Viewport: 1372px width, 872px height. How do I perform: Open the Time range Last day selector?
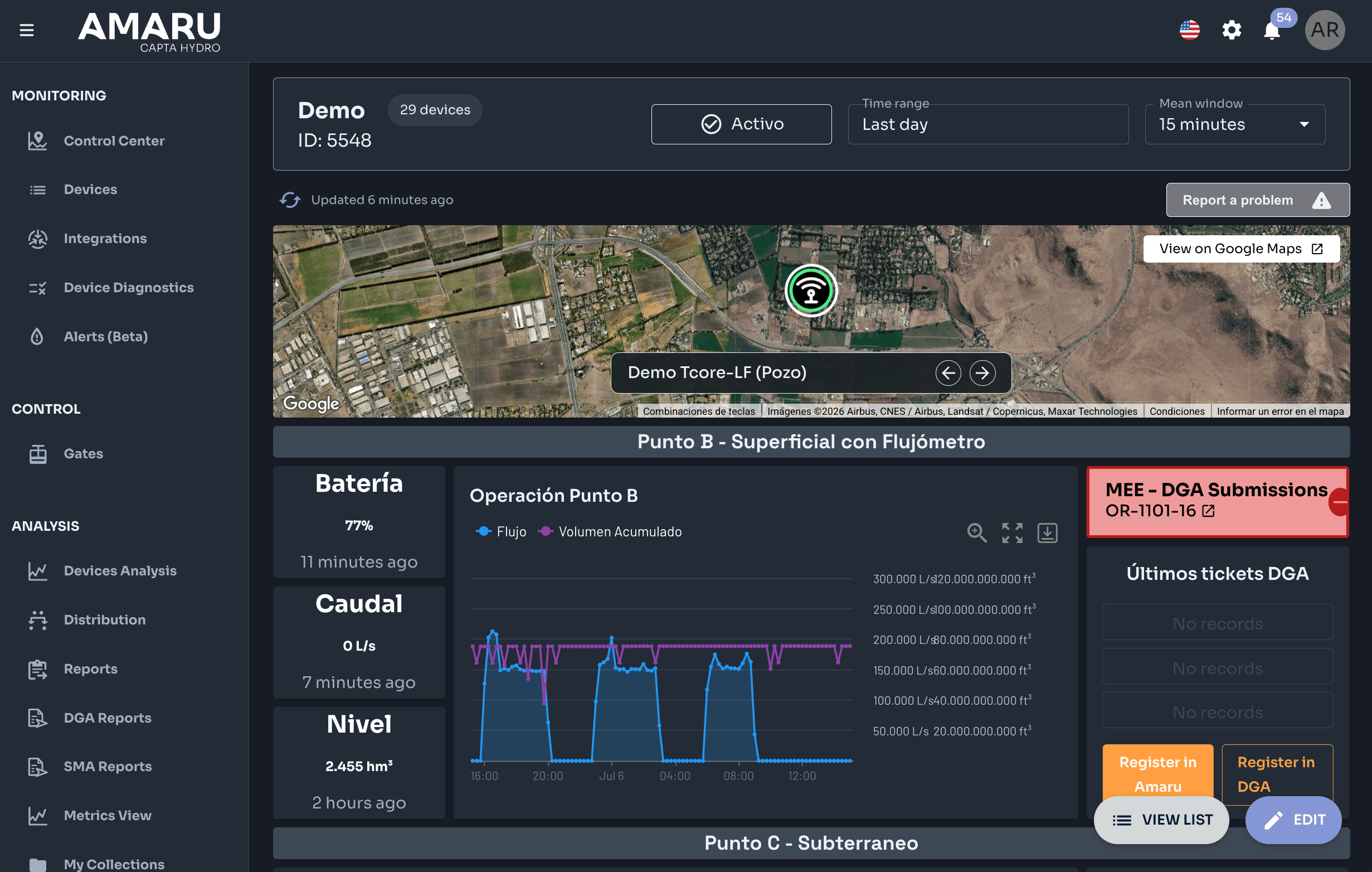(988, 124)
